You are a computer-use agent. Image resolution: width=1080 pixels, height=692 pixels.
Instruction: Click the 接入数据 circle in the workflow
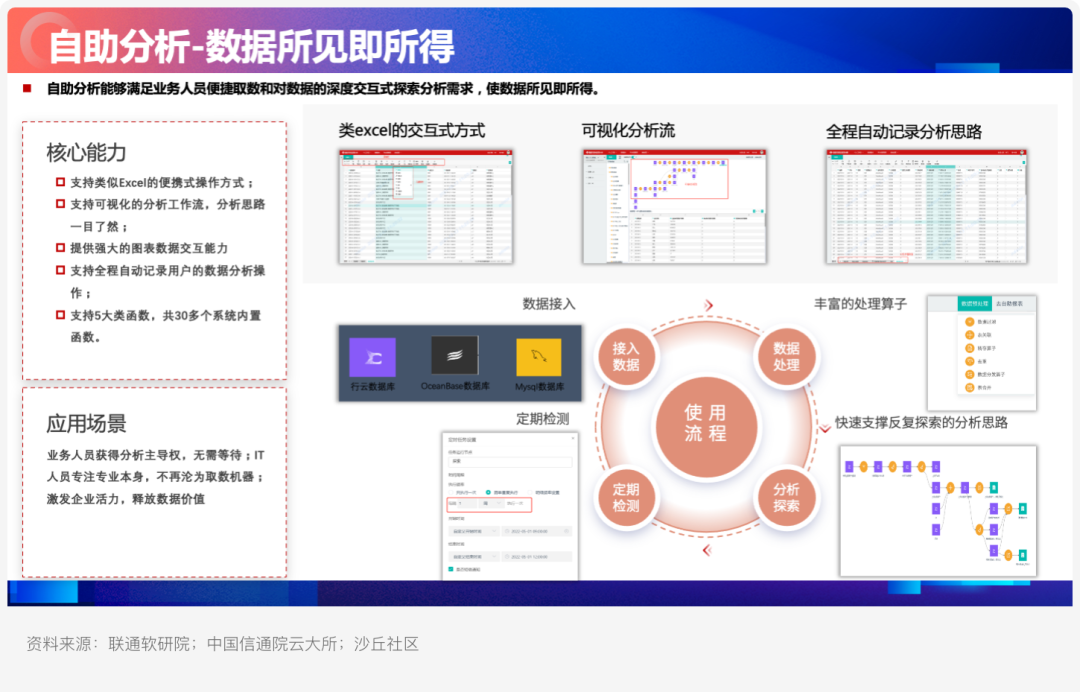[x=626, y=357]
